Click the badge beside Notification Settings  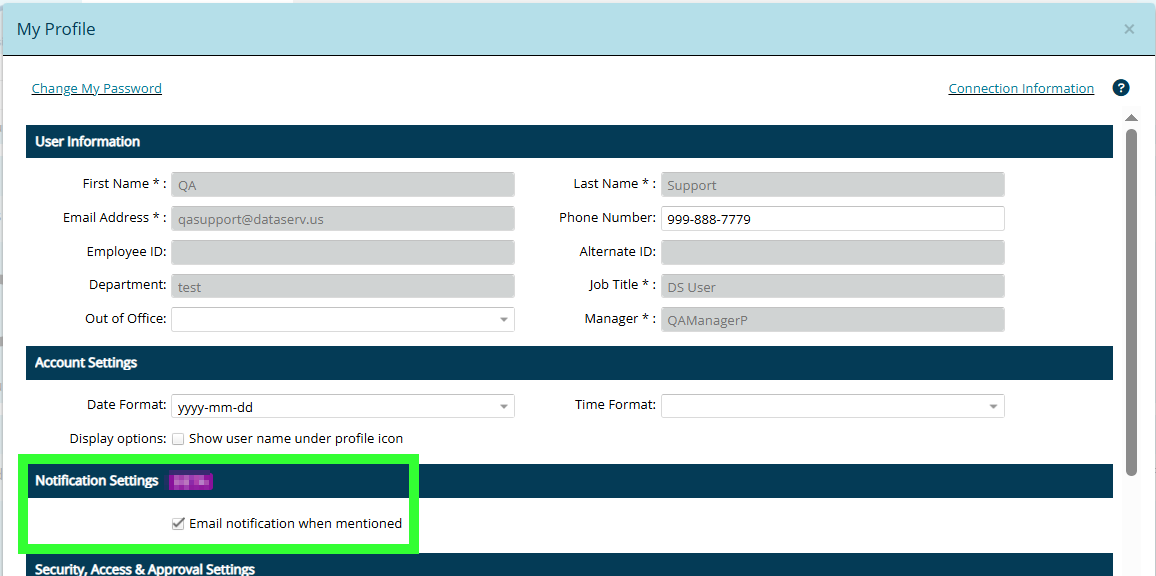[x=191, y=482]
